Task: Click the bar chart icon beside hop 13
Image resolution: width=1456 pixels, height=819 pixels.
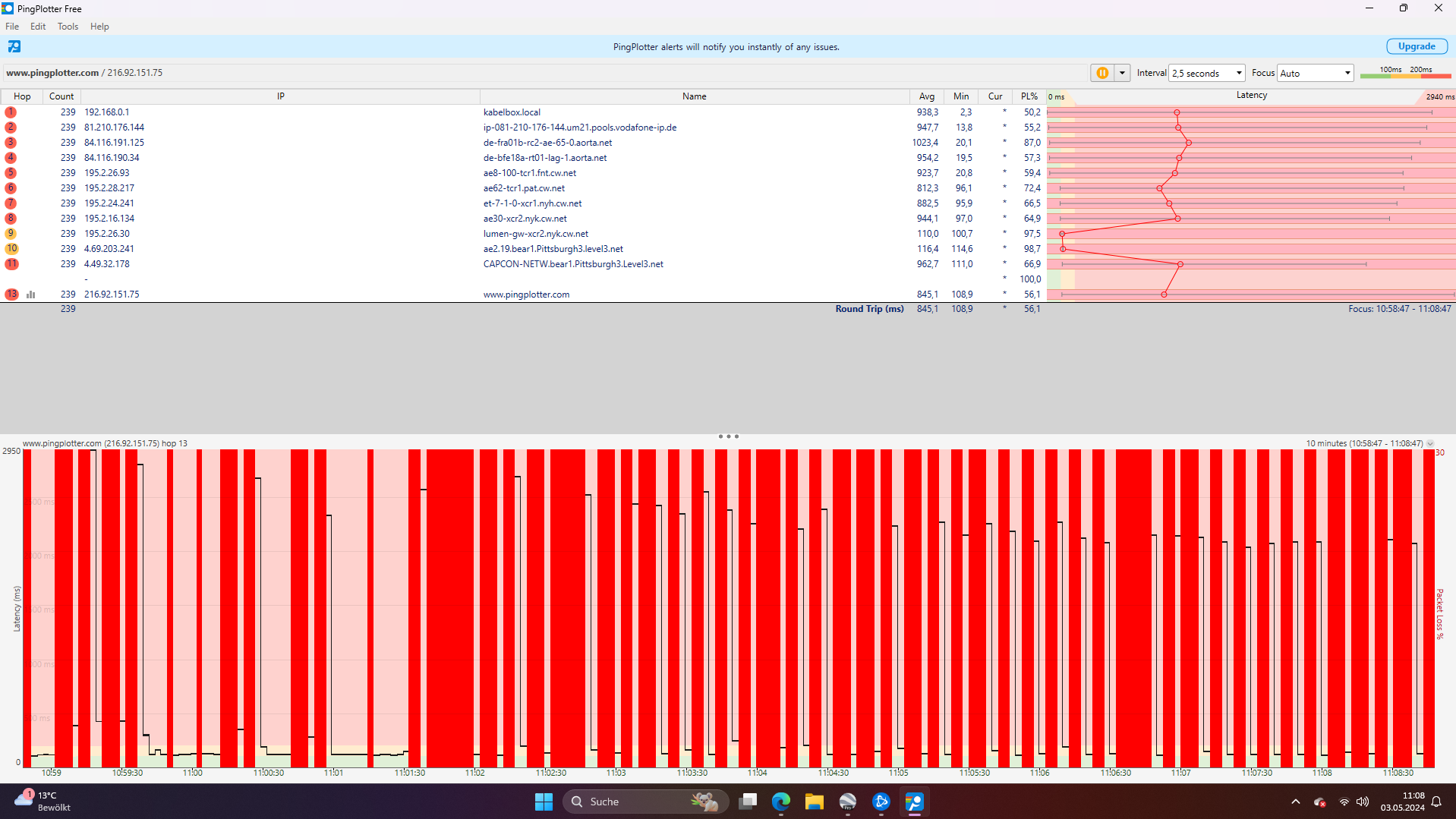Action: click(x=30, y=294)
